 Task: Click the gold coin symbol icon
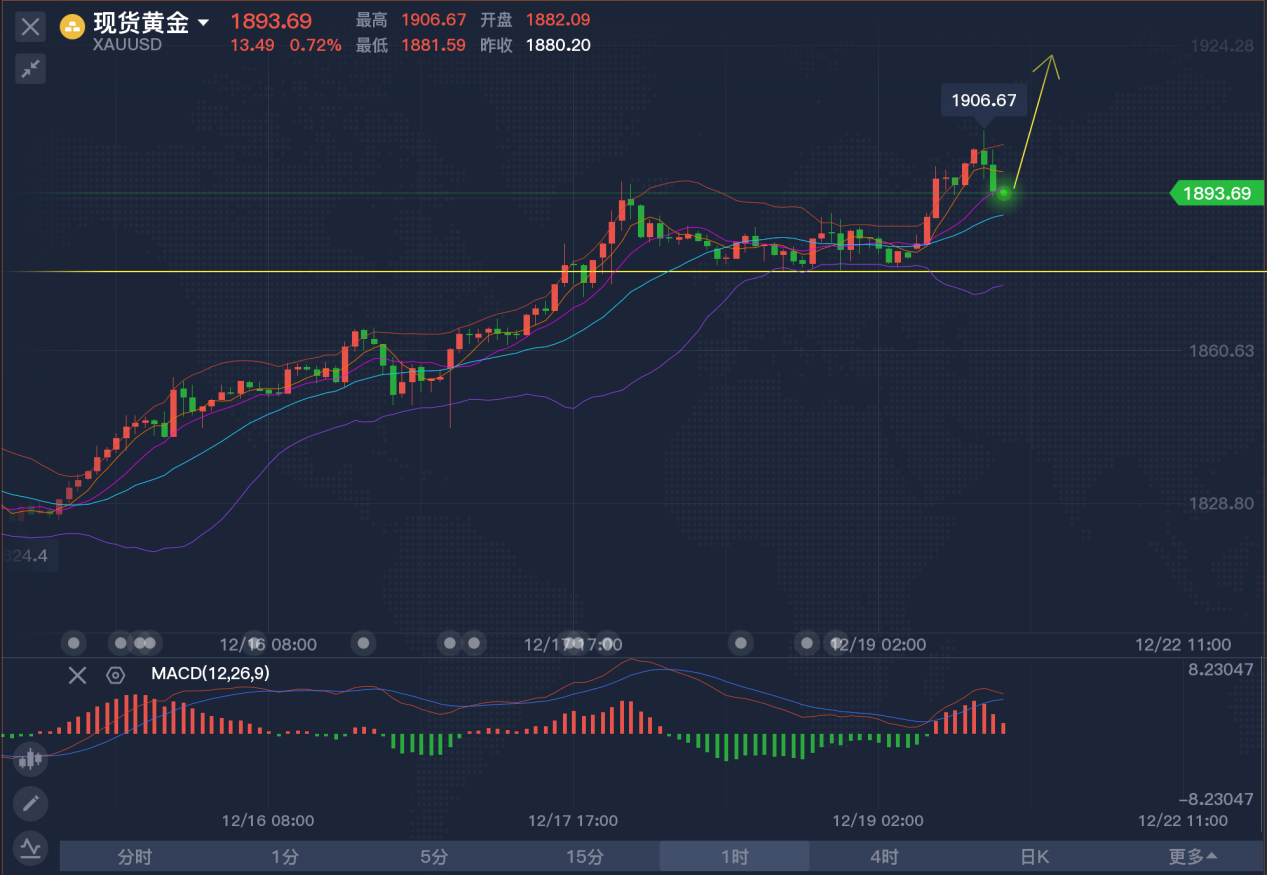(72, 27)
